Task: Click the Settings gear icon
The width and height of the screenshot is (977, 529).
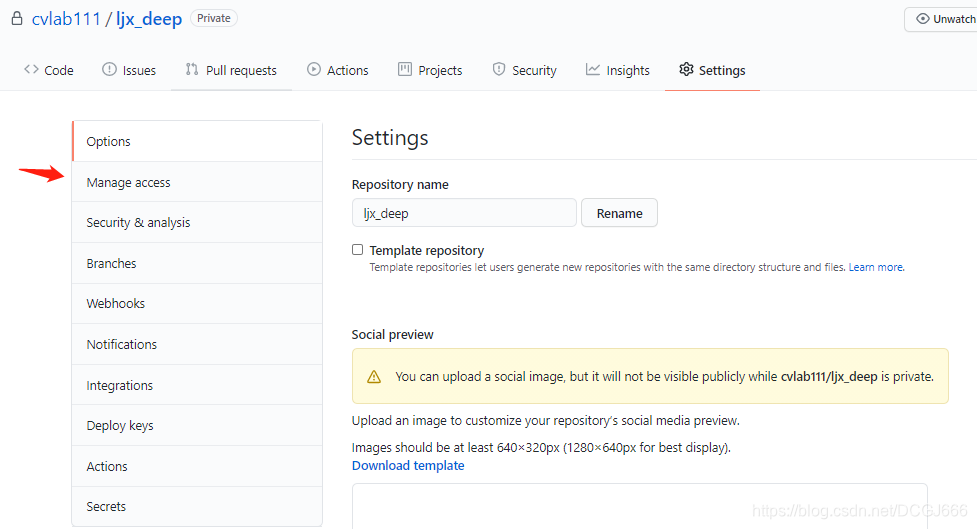Action: pos(686,70)
